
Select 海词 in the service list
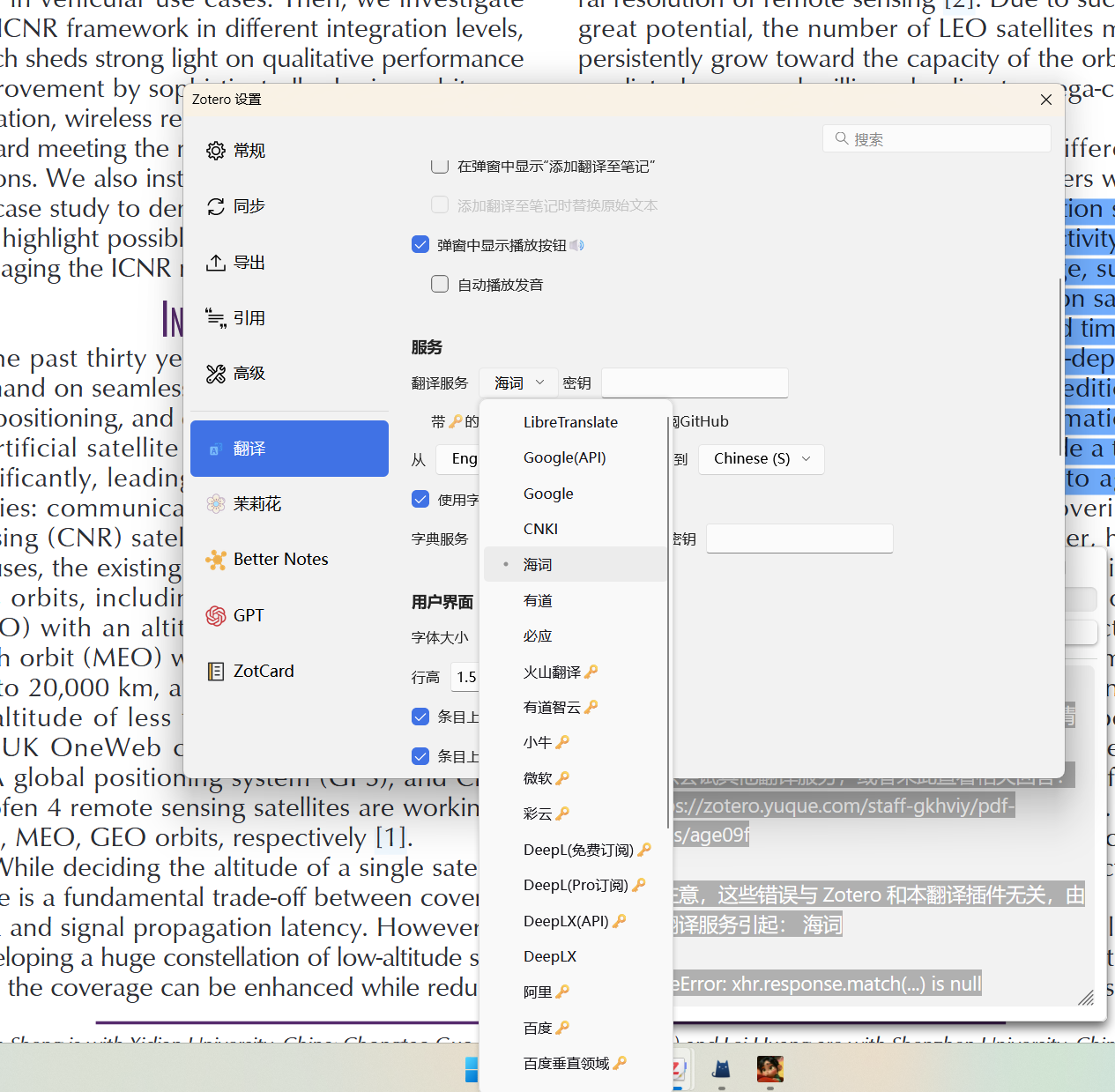575,564
